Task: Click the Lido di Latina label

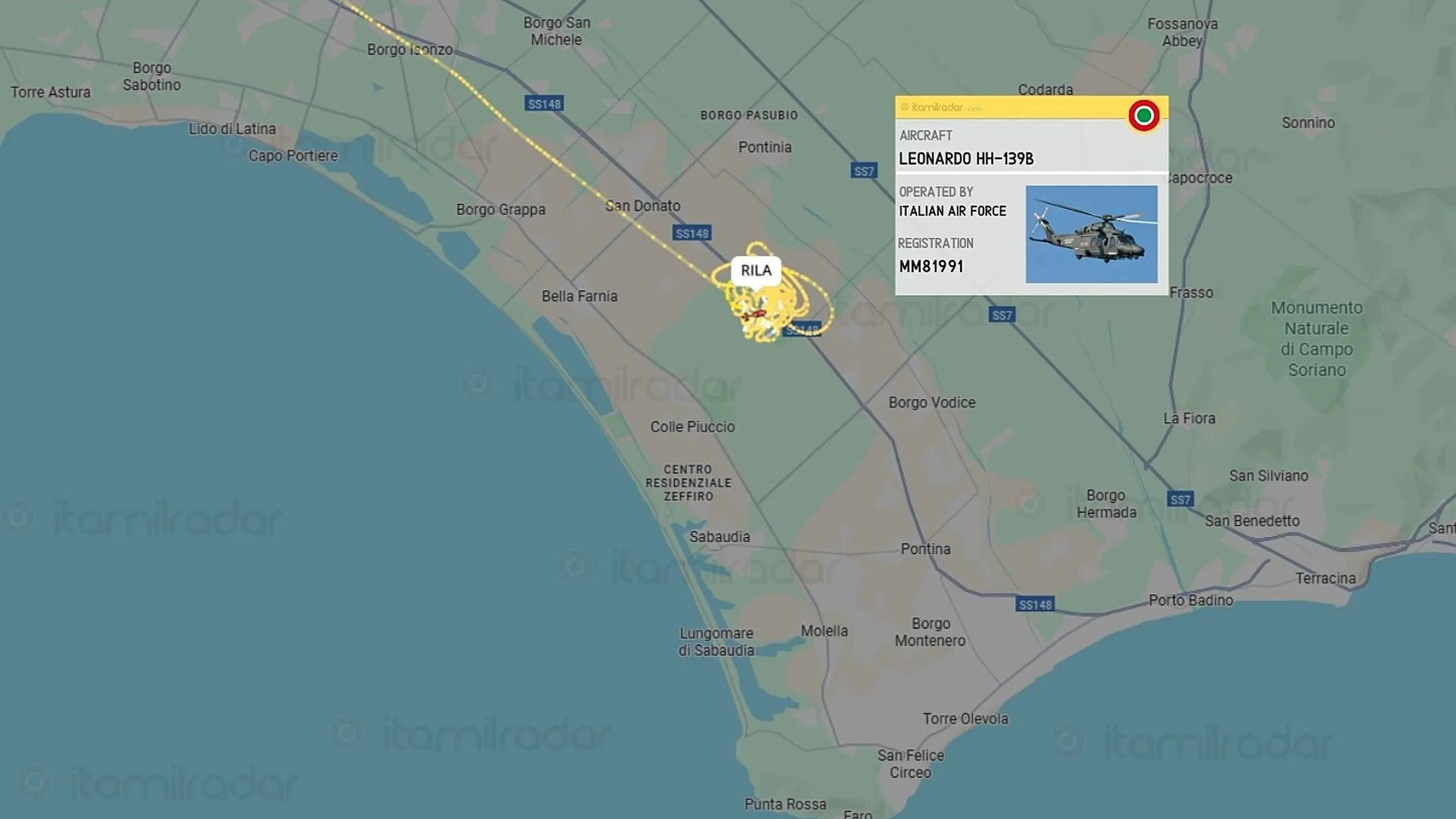Action: click(232, 129)
